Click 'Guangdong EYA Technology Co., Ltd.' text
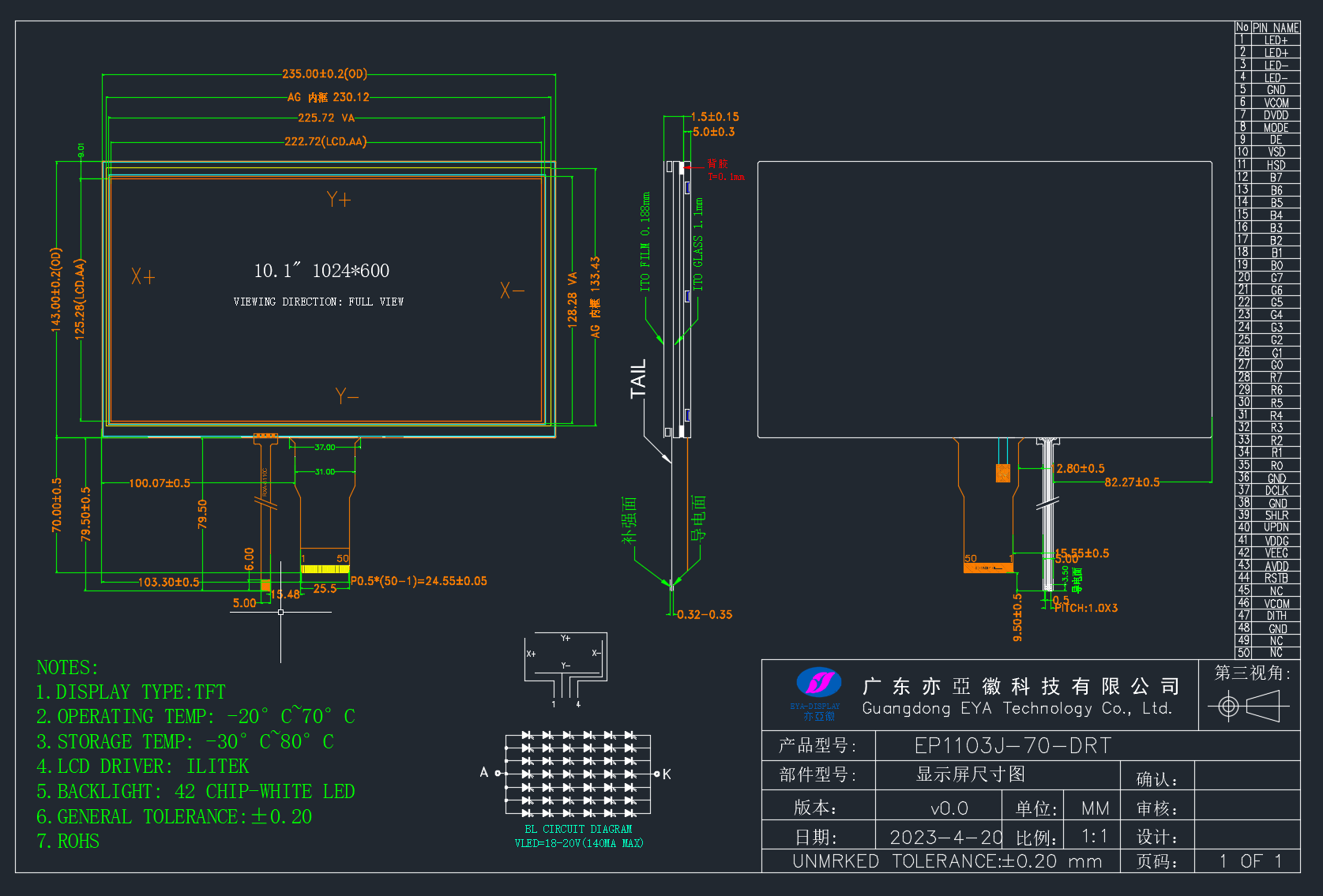 (1017, 708)
